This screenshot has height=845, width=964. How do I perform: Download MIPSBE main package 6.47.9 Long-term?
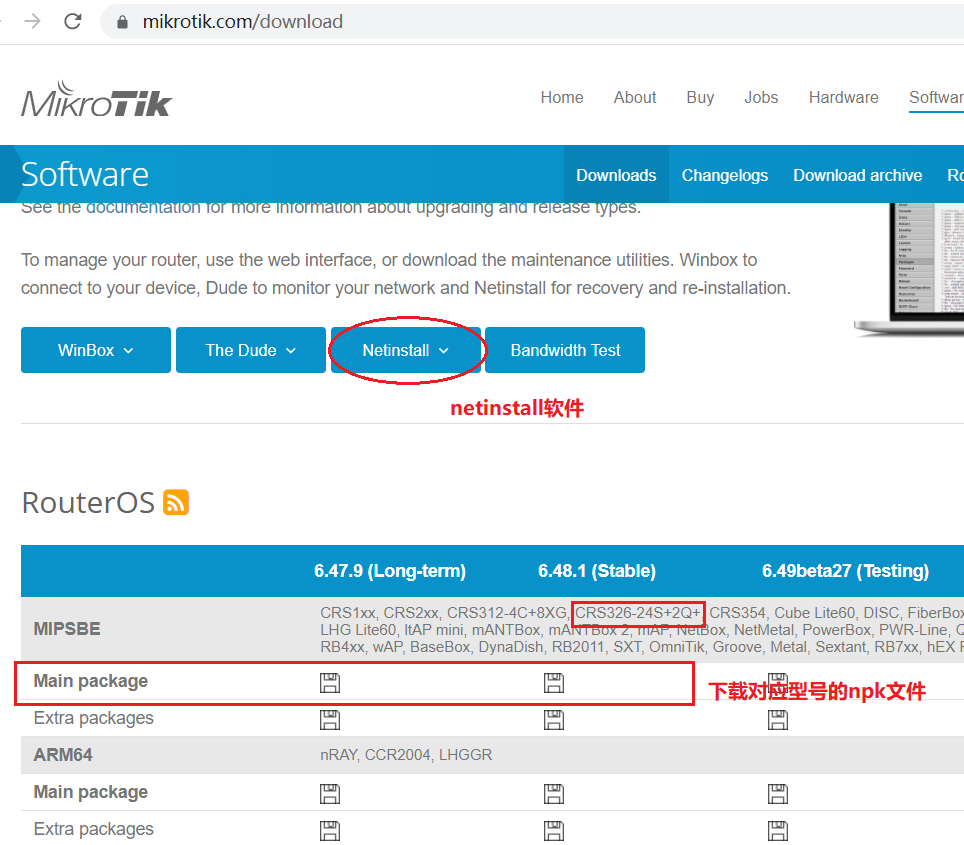pos(329,683)
